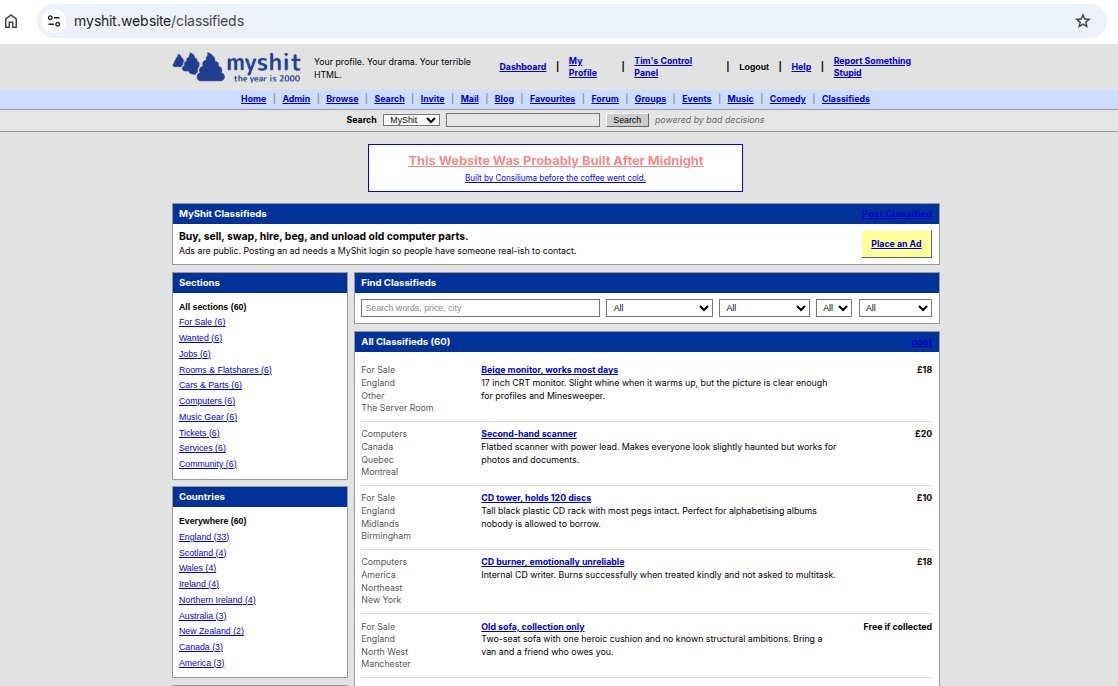Select For Sale (6) section
The width and height of the screenshot is (1118, 686).
coord(202,322)
